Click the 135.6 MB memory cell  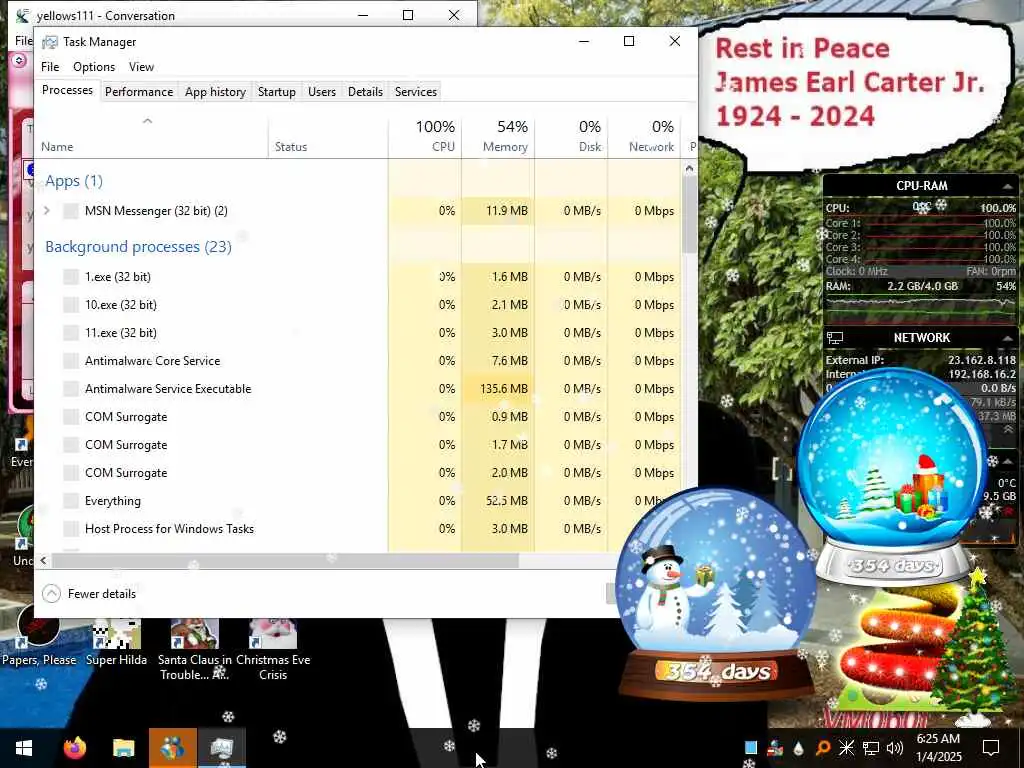[x=498, y=389]
